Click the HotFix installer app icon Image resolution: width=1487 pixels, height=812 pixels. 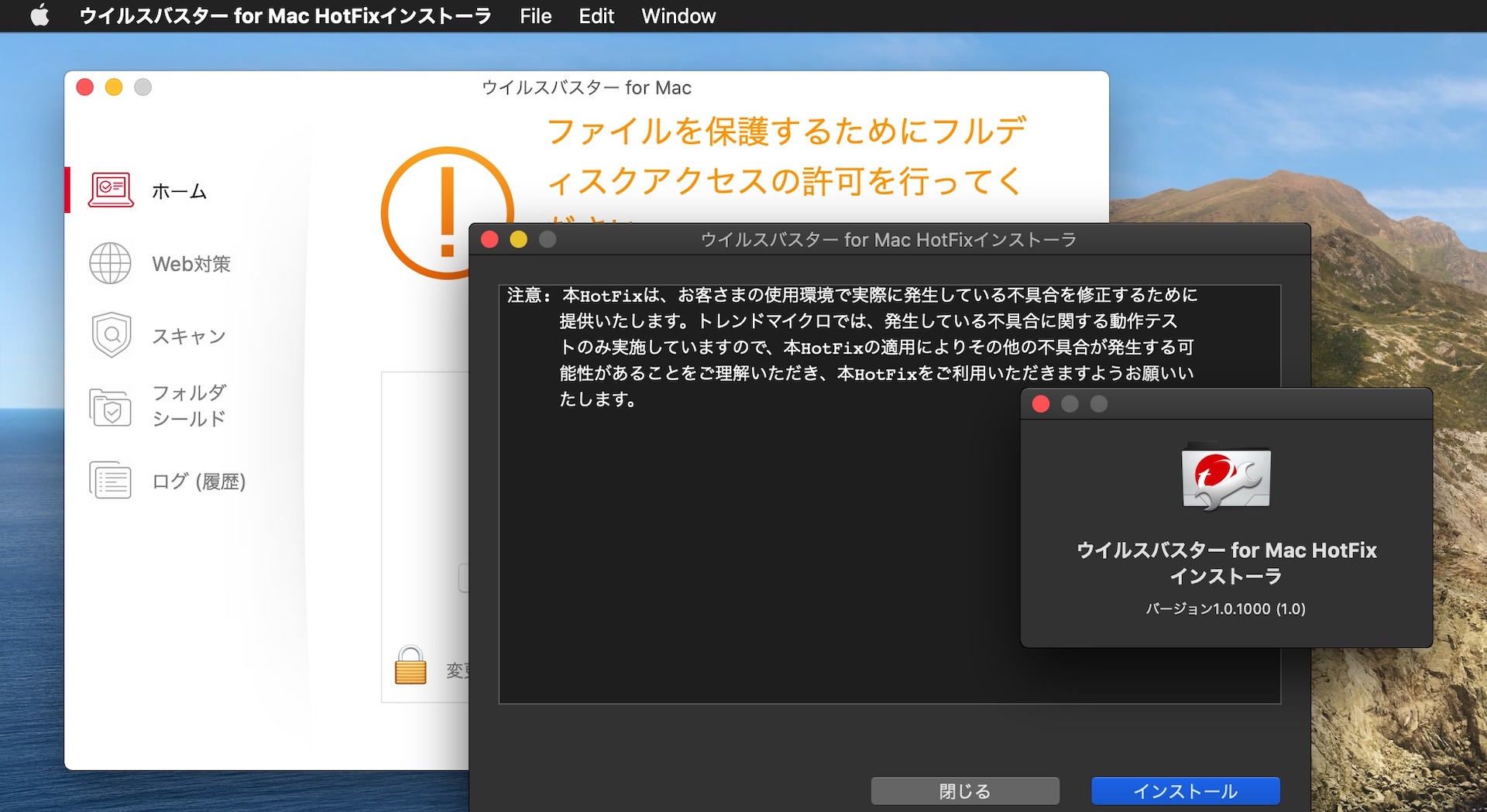pyautogui.click(x=1226, y=477)
